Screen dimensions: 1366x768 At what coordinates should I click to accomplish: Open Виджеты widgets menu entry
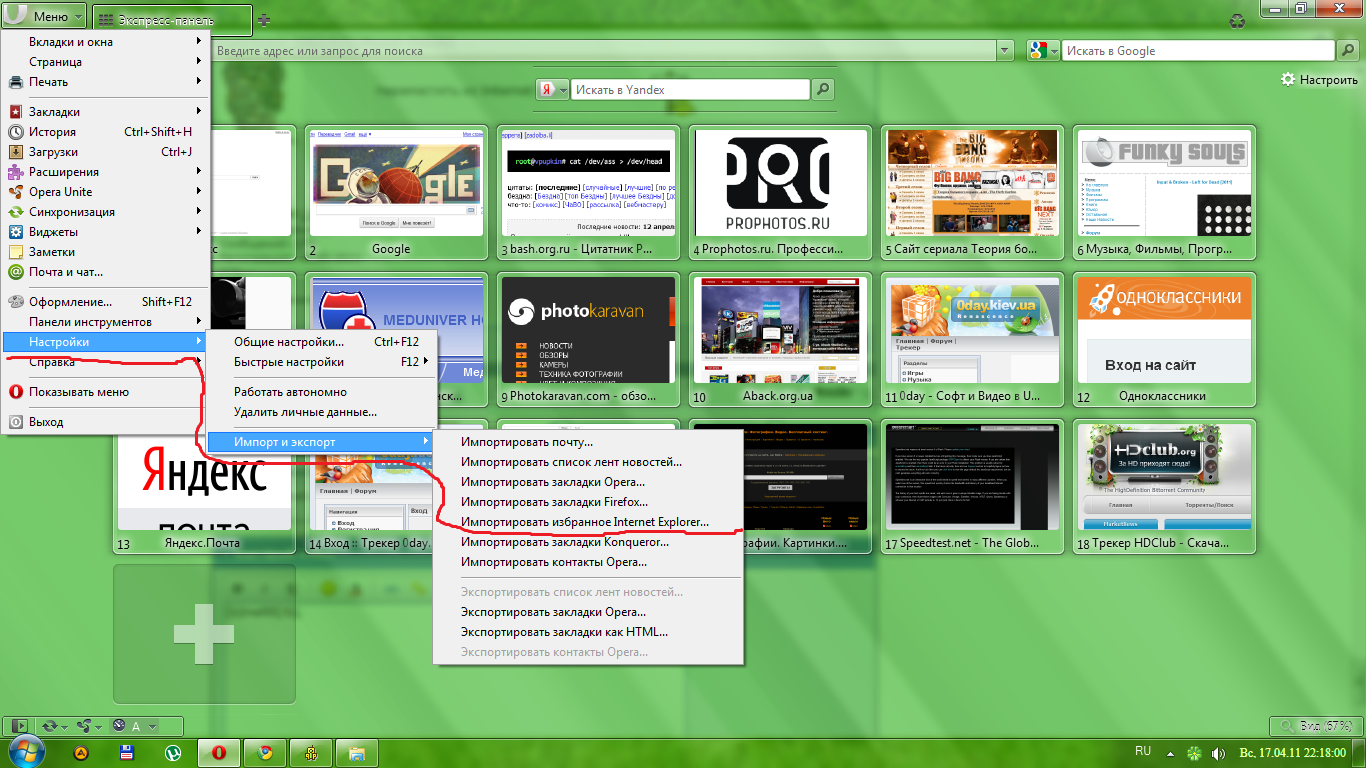105,232
